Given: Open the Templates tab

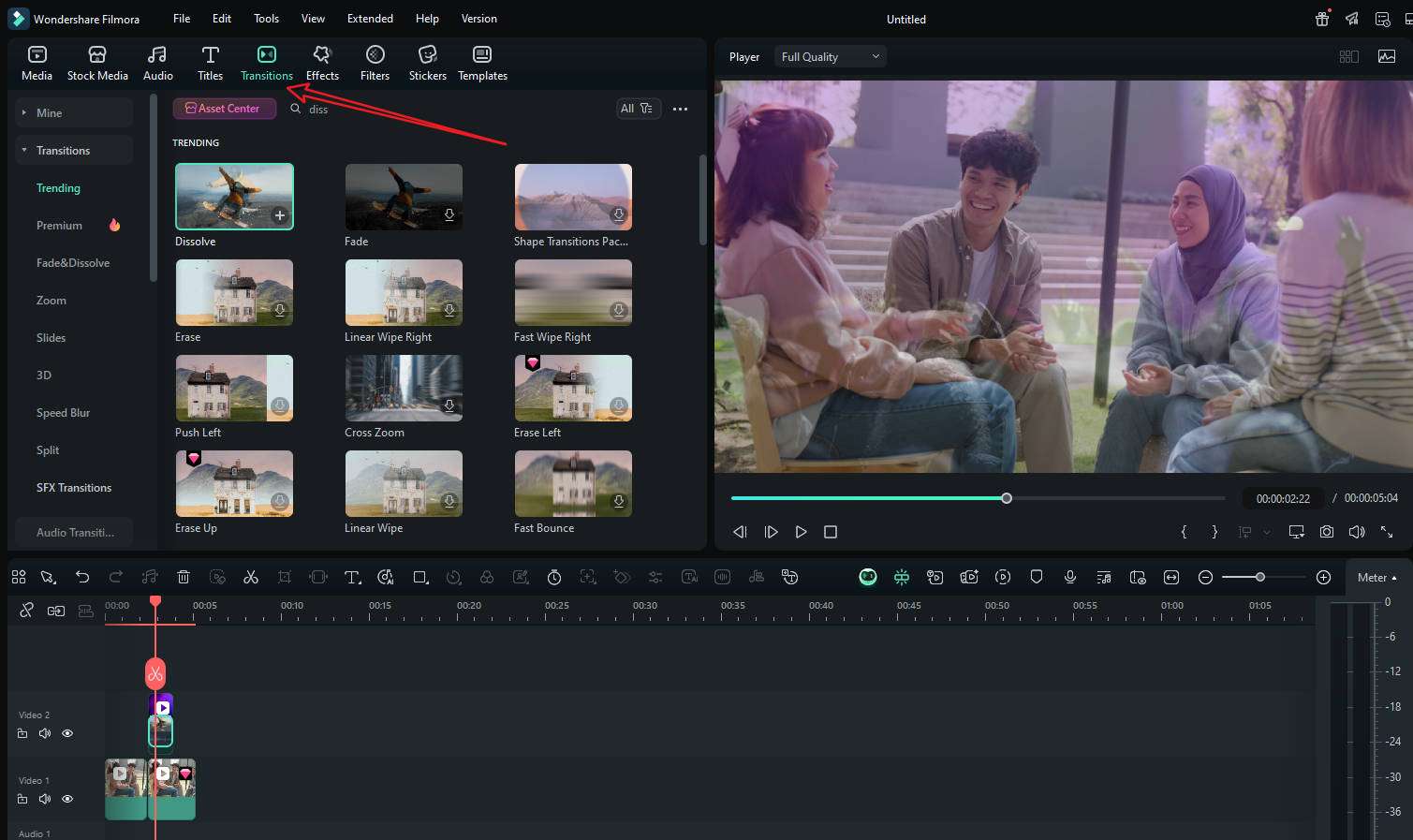Looking at the screenshot, I should click(482, 63).
